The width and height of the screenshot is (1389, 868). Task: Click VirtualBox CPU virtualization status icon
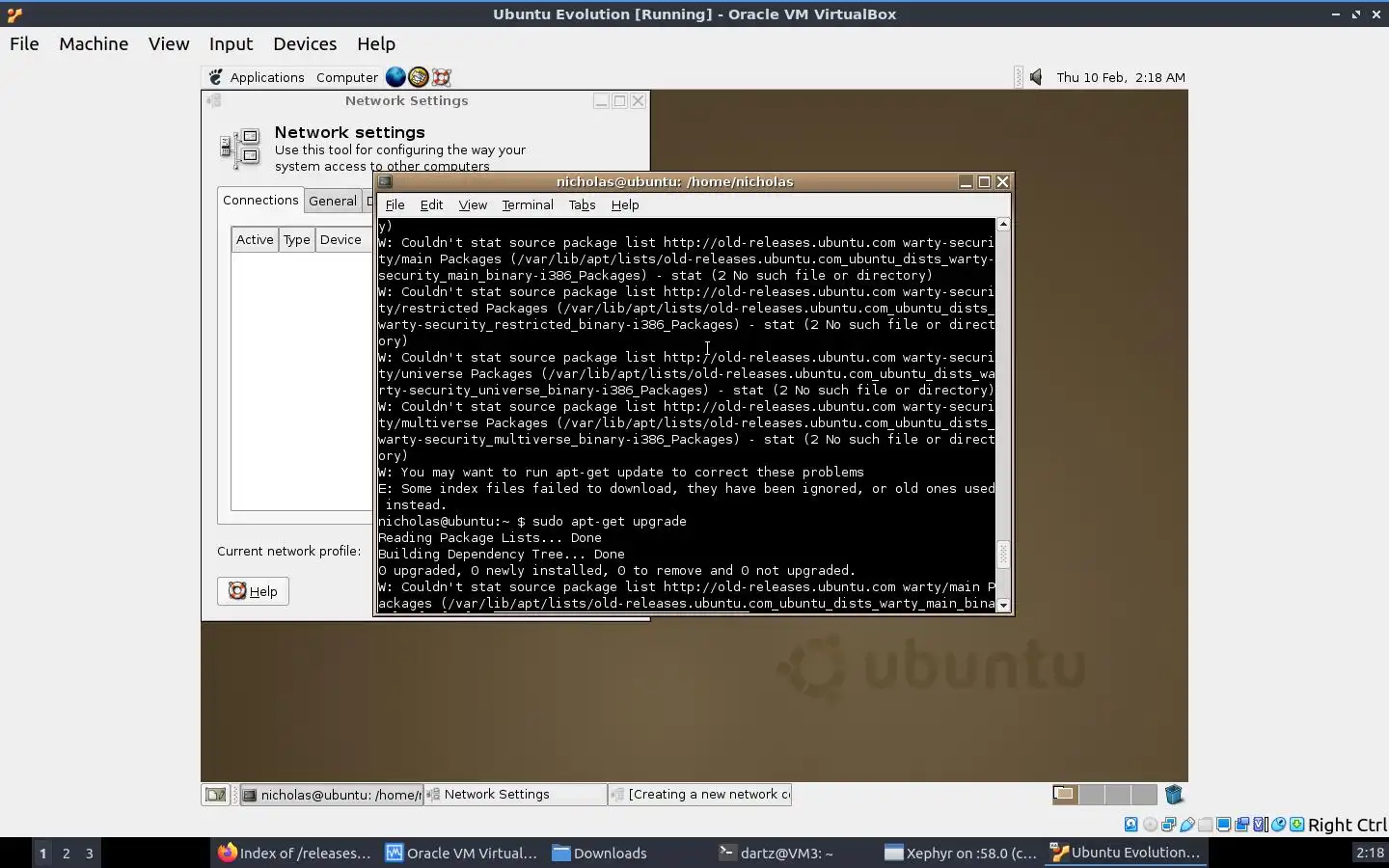click(x=1260, y=825)
